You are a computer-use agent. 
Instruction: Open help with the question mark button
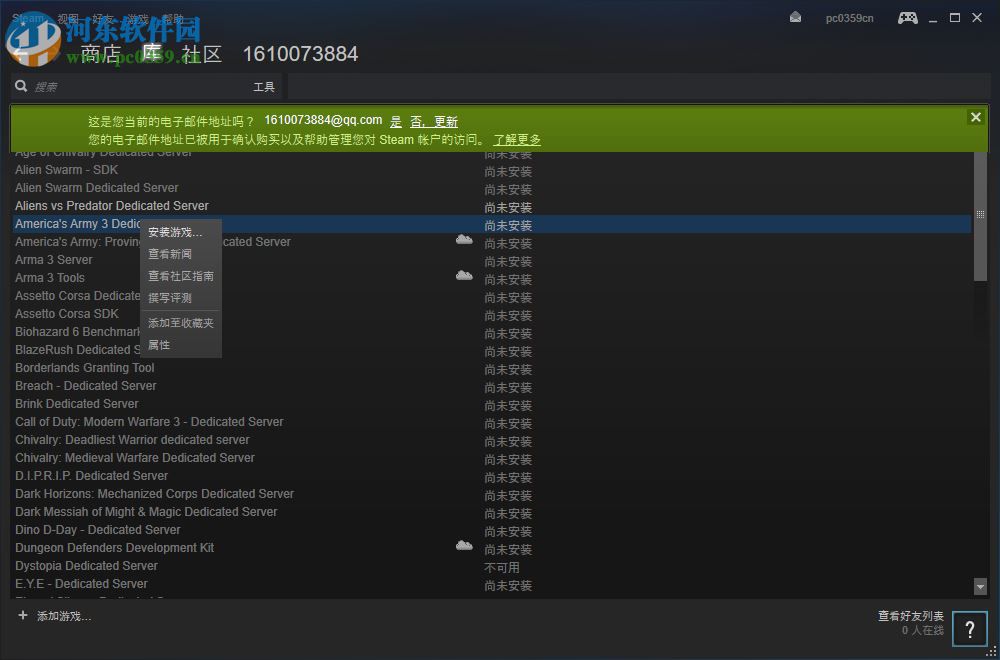pyautogui.click(x=969, y=629)
